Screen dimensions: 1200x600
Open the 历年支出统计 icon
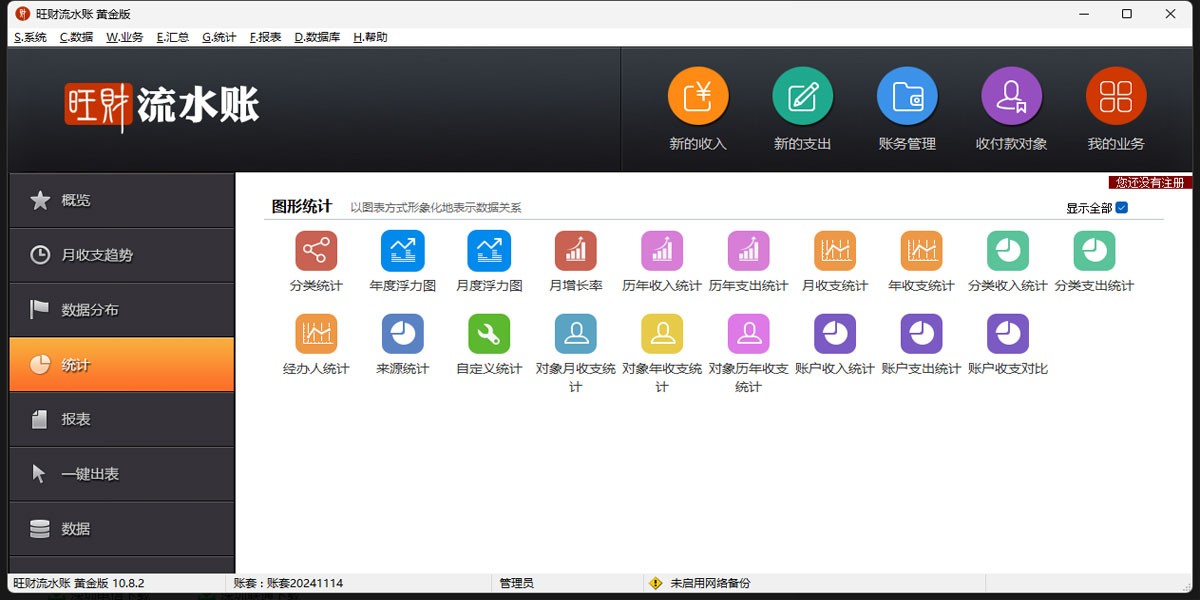[748, 251]
